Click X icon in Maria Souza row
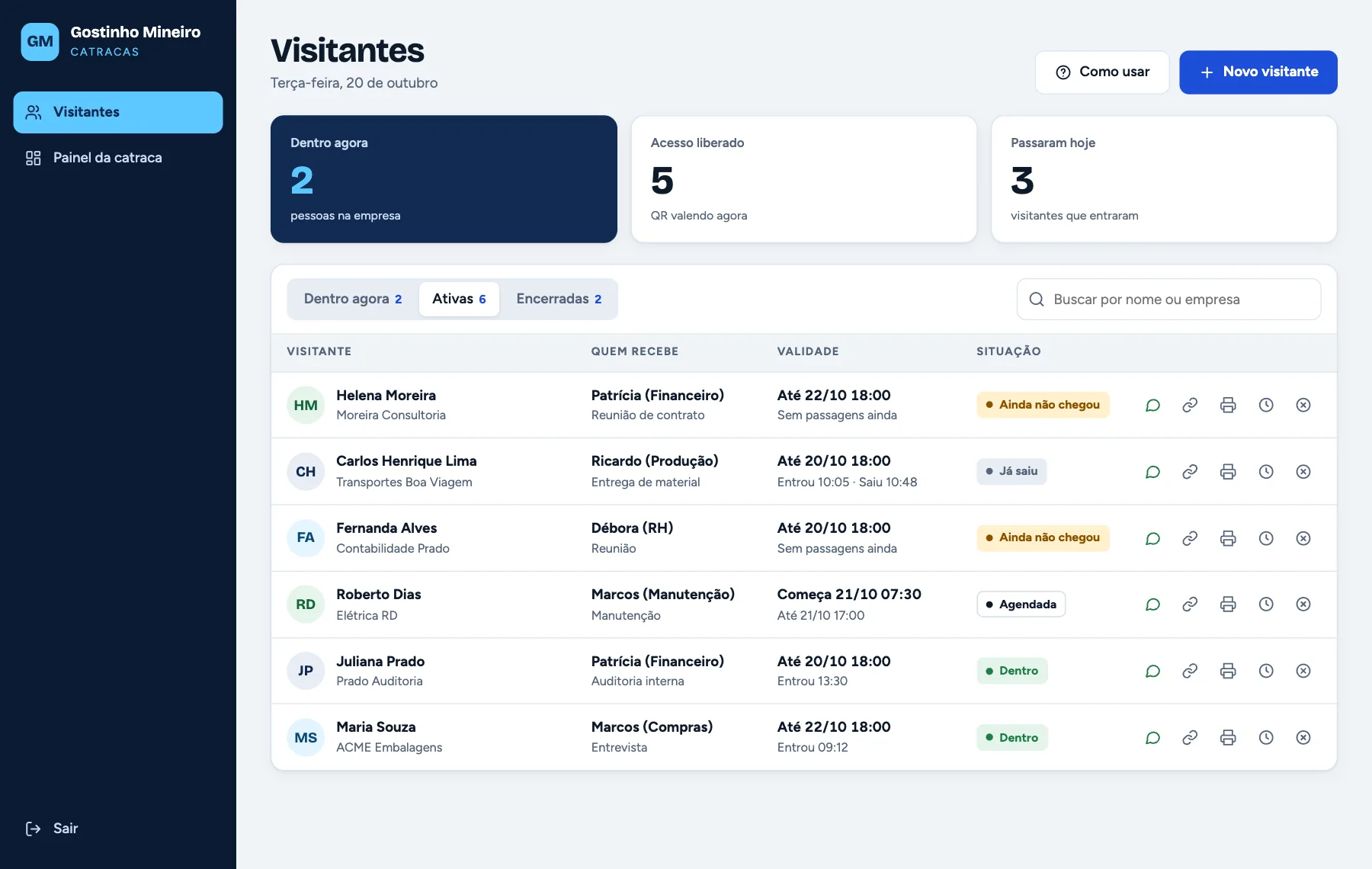 (x=1303, y=737)
